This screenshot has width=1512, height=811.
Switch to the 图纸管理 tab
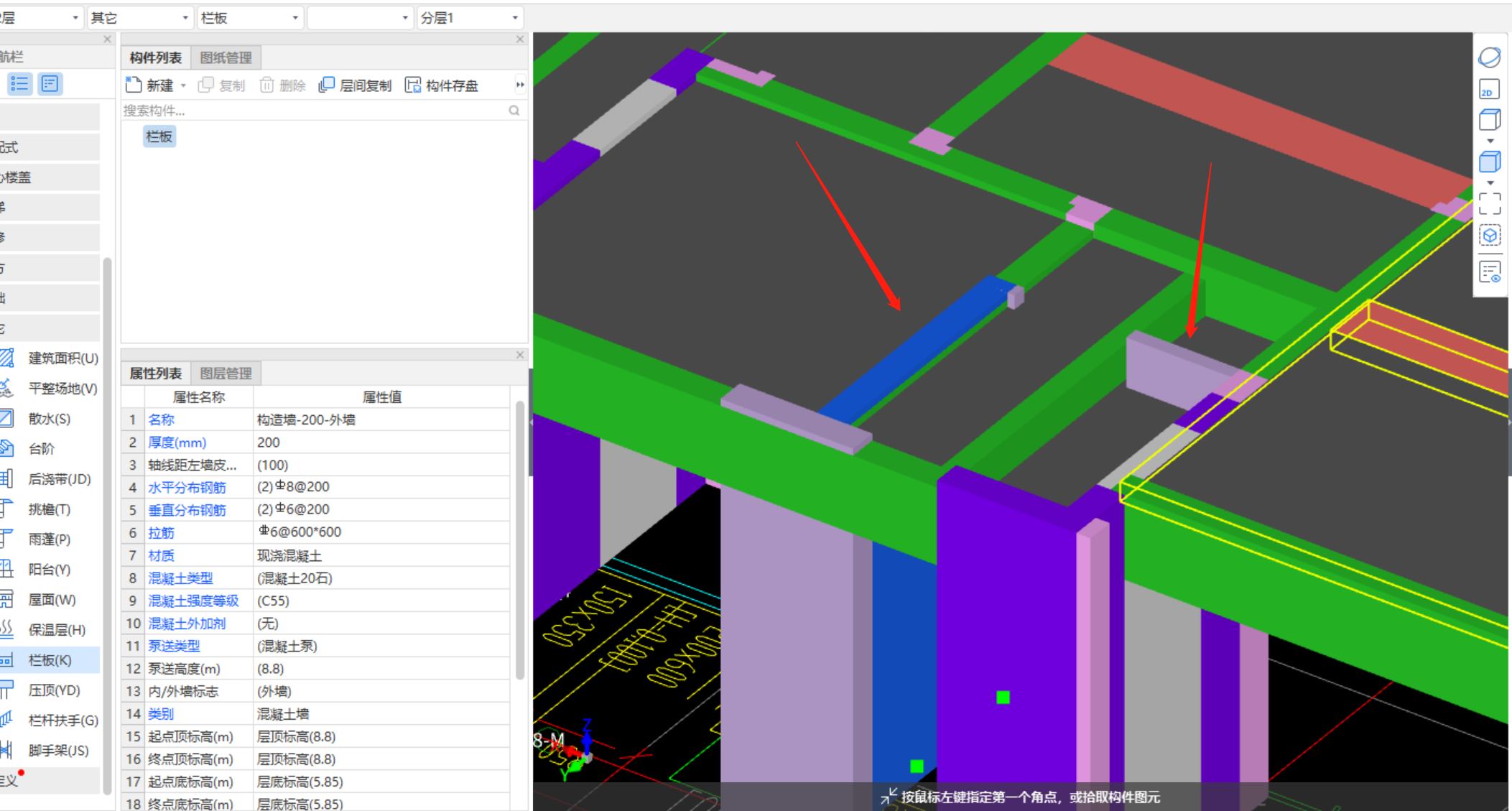pos(226,57)
